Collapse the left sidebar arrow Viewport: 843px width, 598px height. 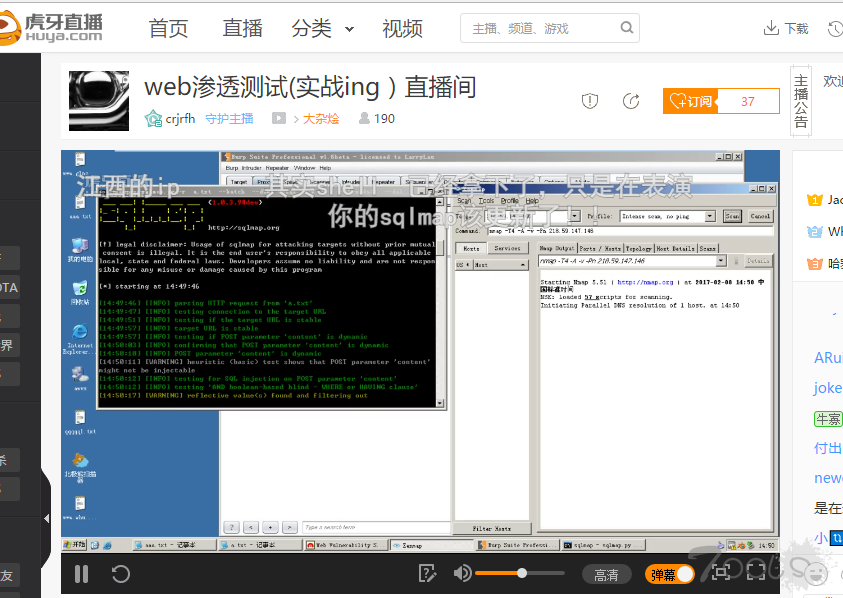[x=46, y=519]
